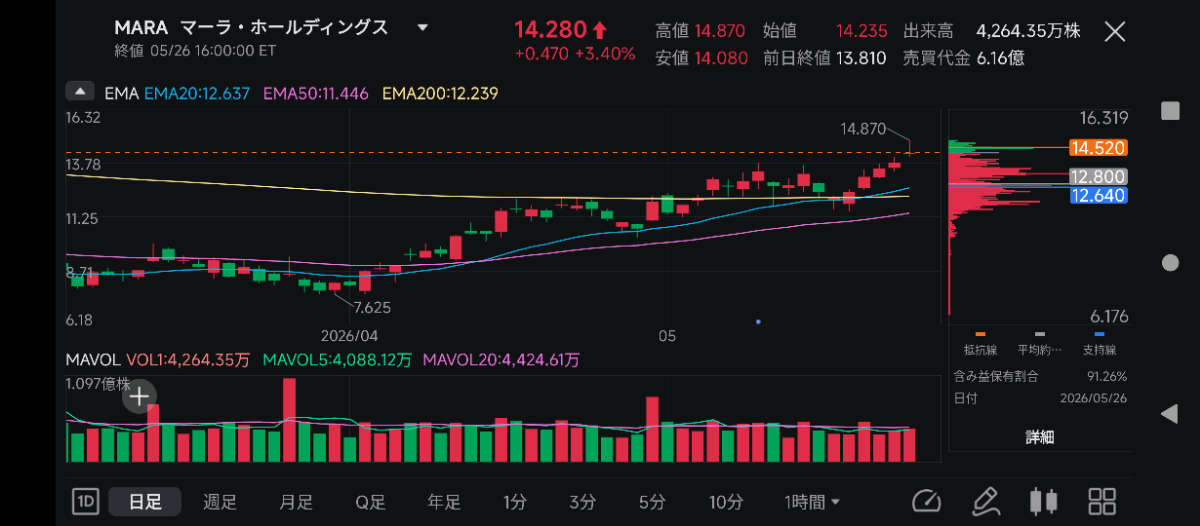The width and height of the screenshot is (1200, 526).
Task: Open the 1時間 interval dropdown
Action: pos(812,501)
